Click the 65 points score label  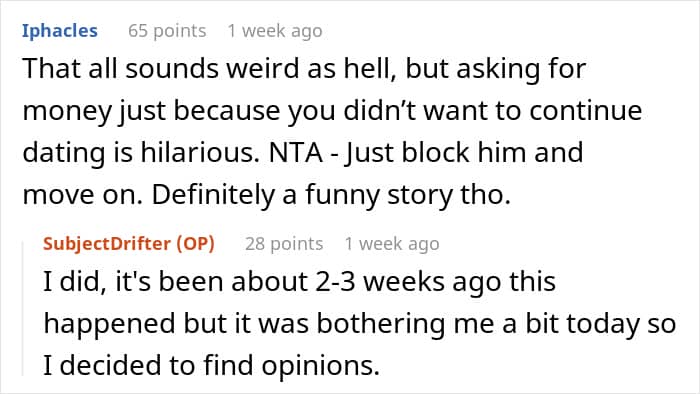167,31
